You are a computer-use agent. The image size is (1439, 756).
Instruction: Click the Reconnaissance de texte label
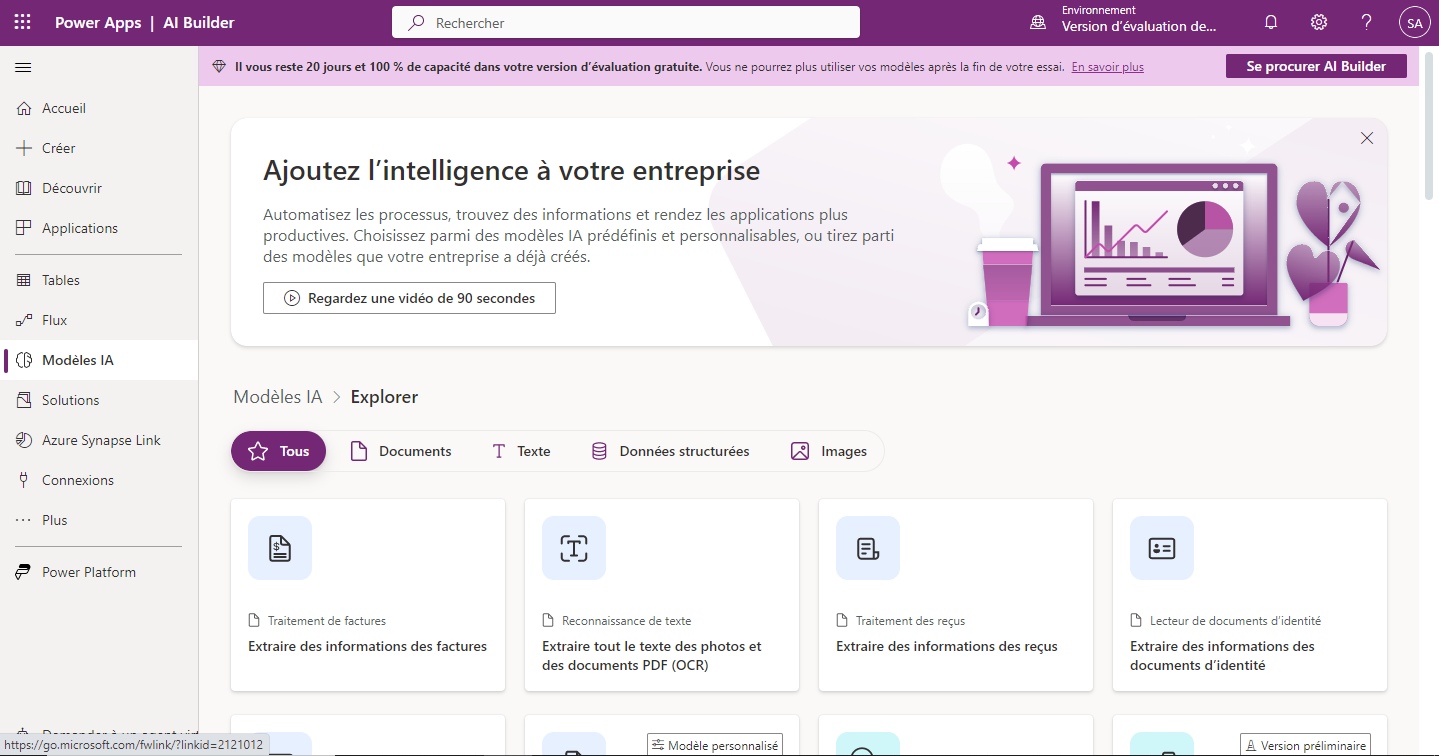click(626, 621)
